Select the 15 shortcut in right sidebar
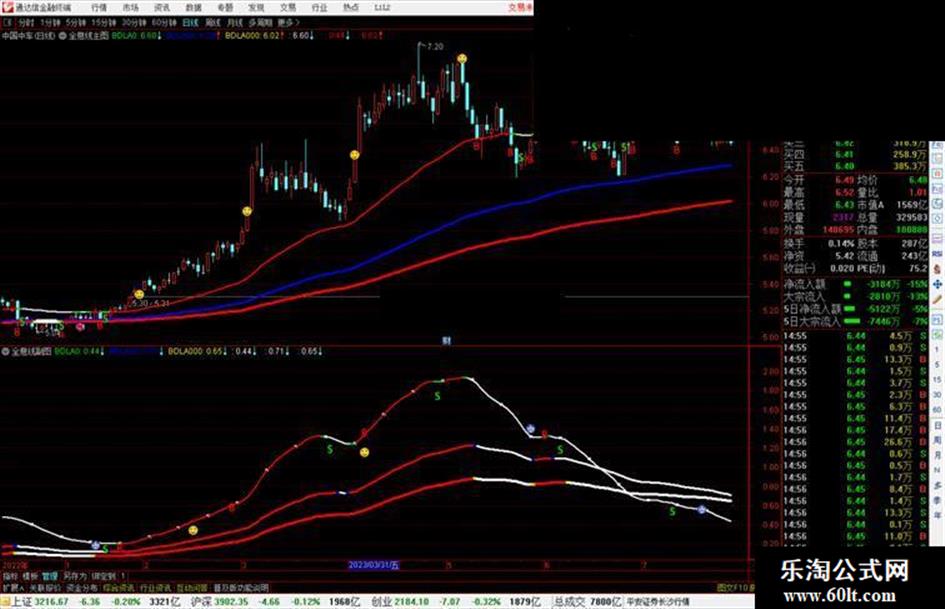Viewport: 945px width, 609px height. [937, 379]
